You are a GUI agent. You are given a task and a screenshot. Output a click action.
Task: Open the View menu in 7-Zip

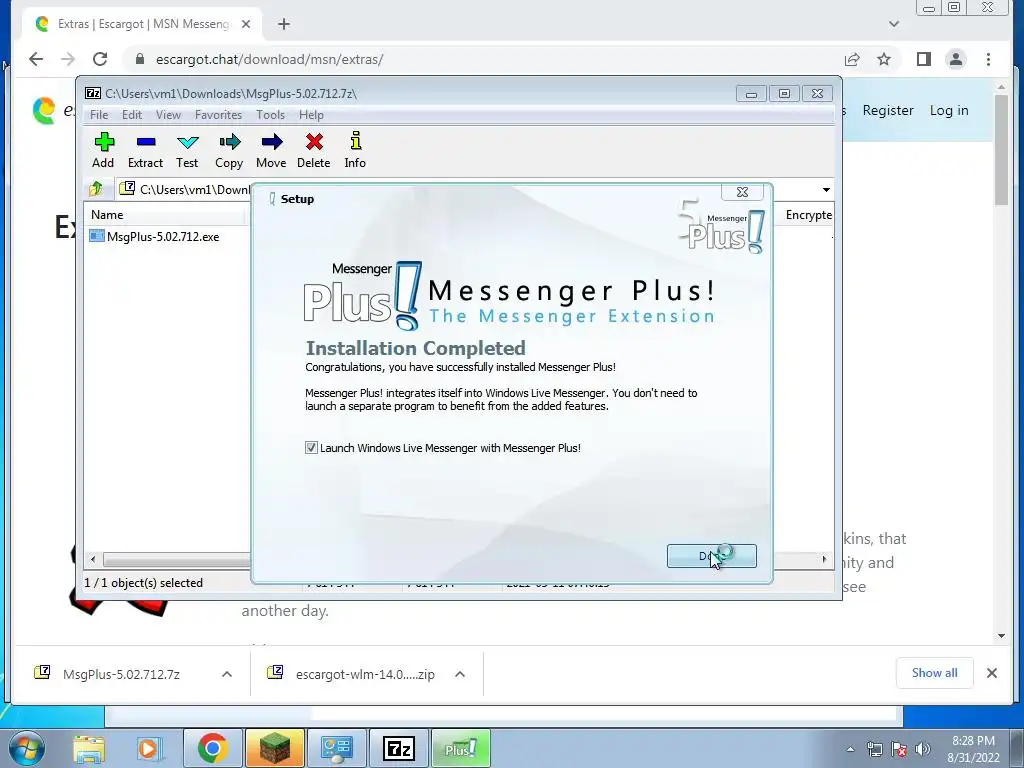pos(168,115)
